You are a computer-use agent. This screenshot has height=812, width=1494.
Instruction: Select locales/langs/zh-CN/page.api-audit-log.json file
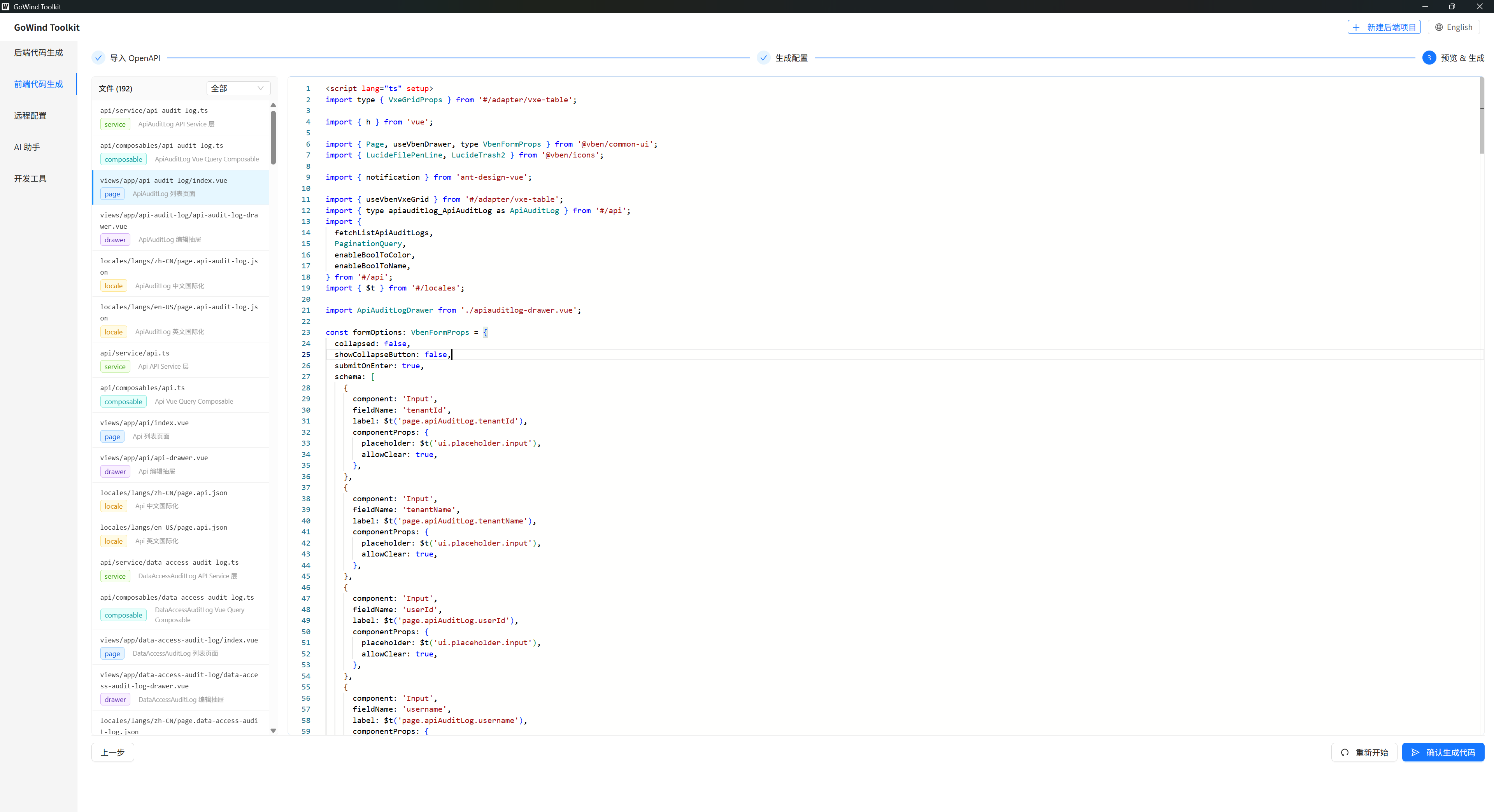click(x=181, y=273)
